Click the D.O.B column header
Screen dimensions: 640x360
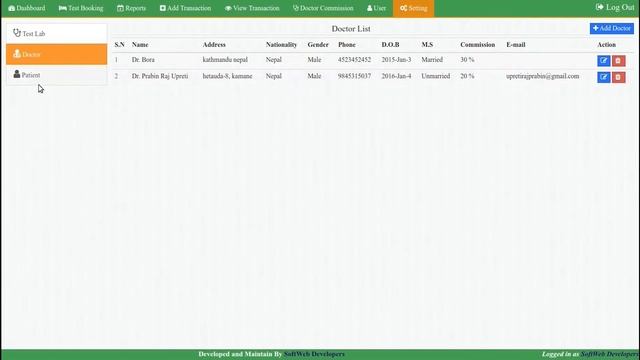[x=390, y=45]
